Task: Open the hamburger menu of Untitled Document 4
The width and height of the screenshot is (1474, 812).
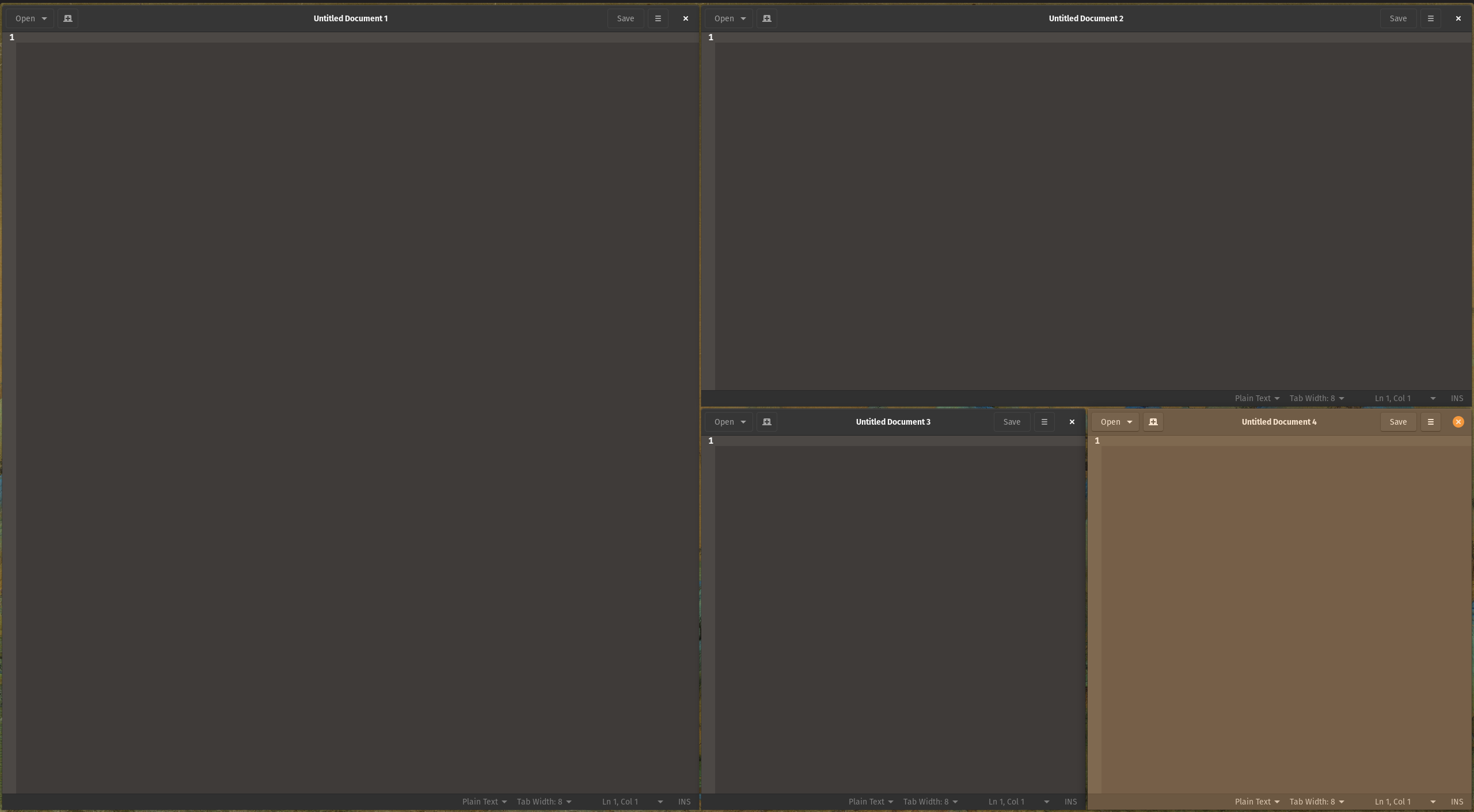Action: [1431, 421]
